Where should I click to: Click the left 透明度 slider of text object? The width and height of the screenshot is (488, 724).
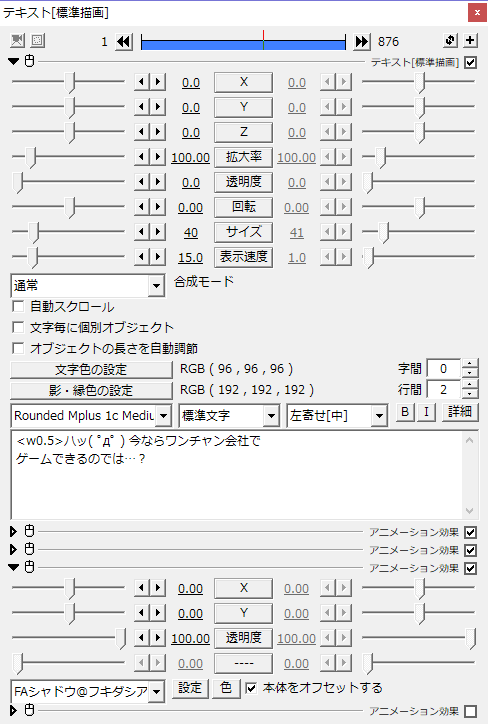68,182
